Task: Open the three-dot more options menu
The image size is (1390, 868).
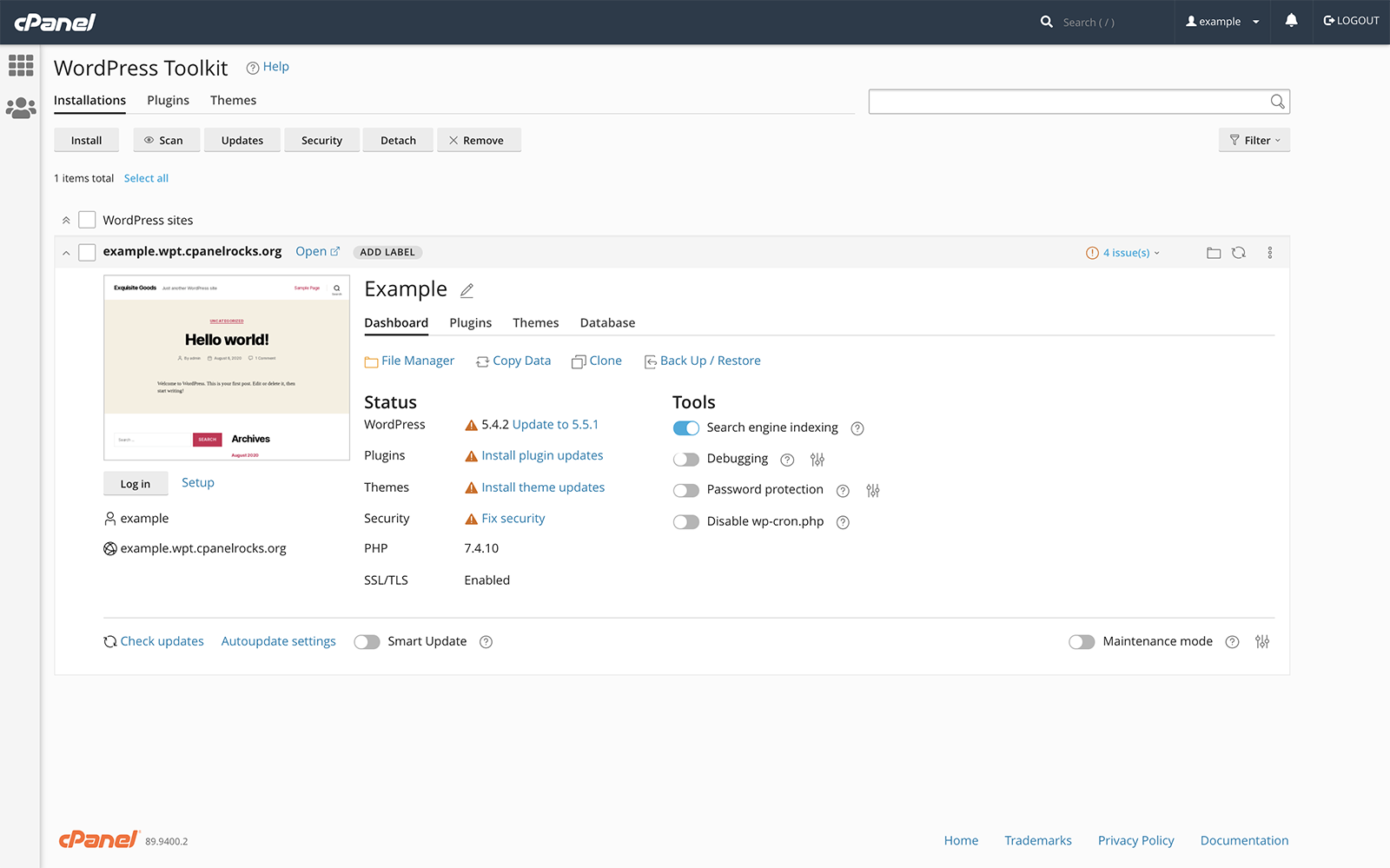Action: (1269, 253)
